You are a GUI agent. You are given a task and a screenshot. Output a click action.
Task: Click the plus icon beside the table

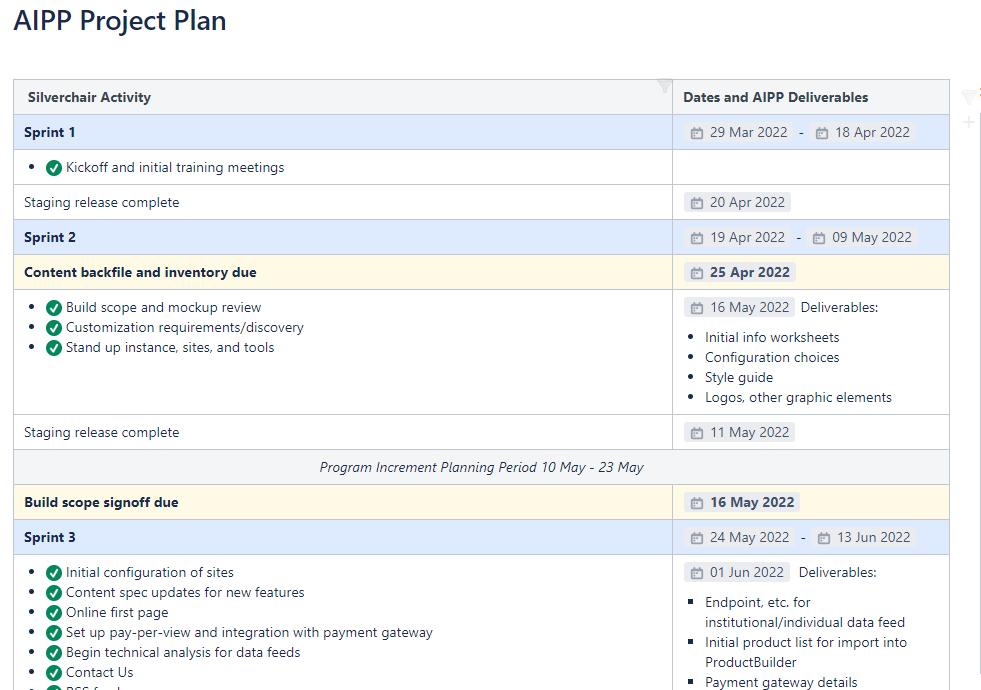[x=968, y=122]
